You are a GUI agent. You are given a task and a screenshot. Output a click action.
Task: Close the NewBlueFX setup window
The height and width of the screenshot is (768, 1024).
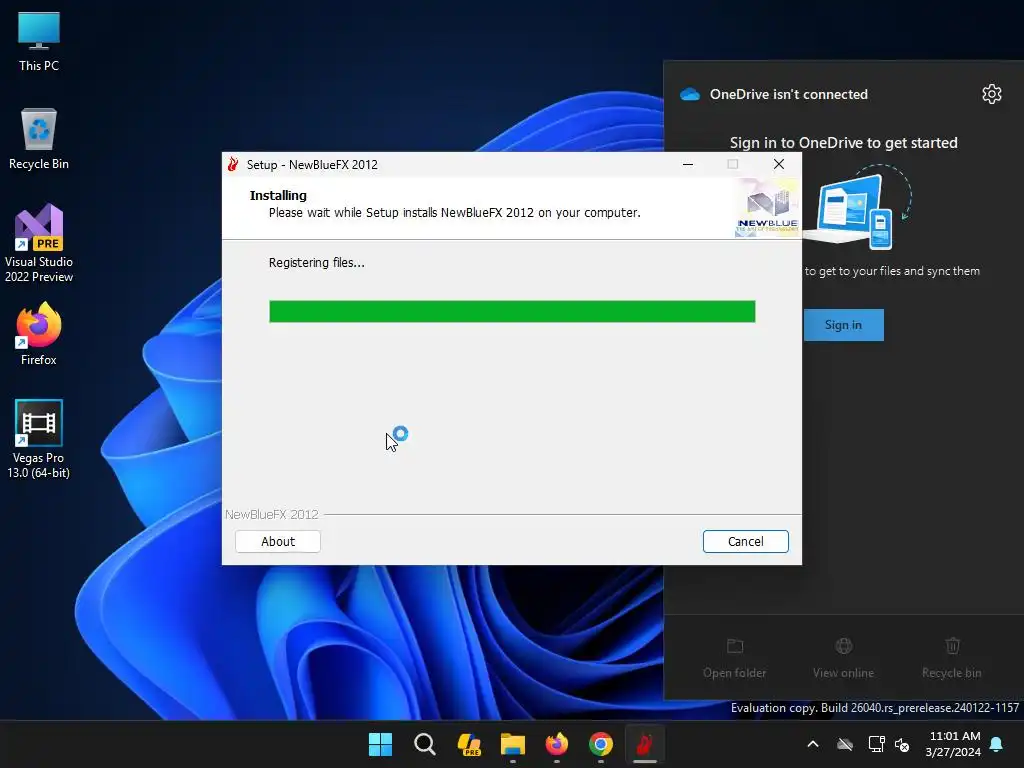pos(778,164)
